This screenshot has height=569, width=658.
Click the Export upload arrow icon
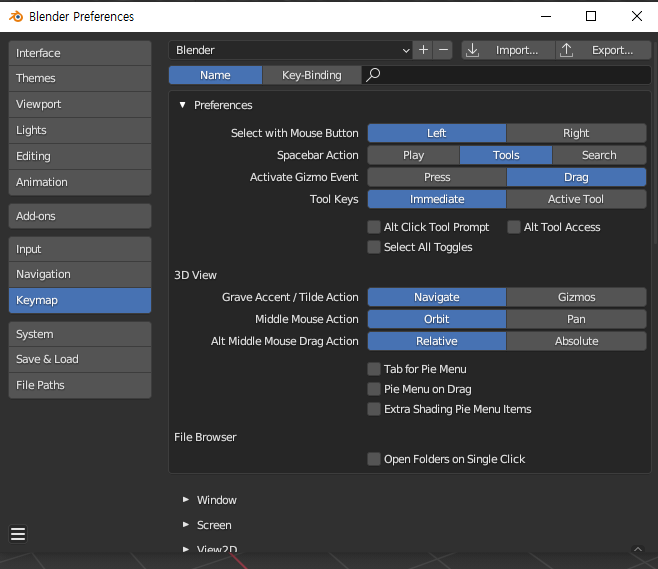566,50
